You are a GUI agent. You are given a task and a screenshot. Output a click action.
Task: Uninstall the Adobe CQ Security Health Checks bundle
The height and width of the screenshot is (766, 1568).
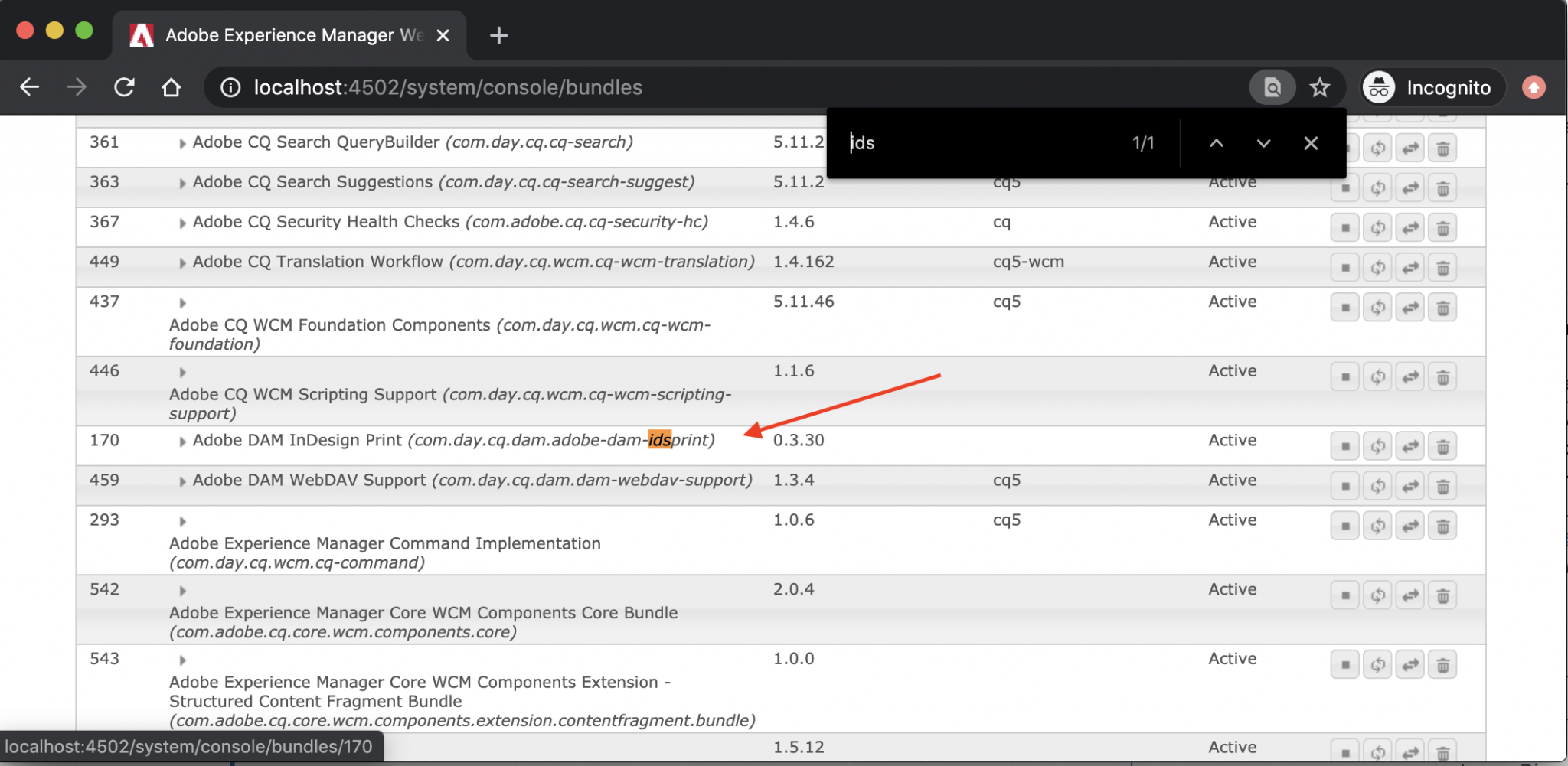click(x=1444, y=227)
